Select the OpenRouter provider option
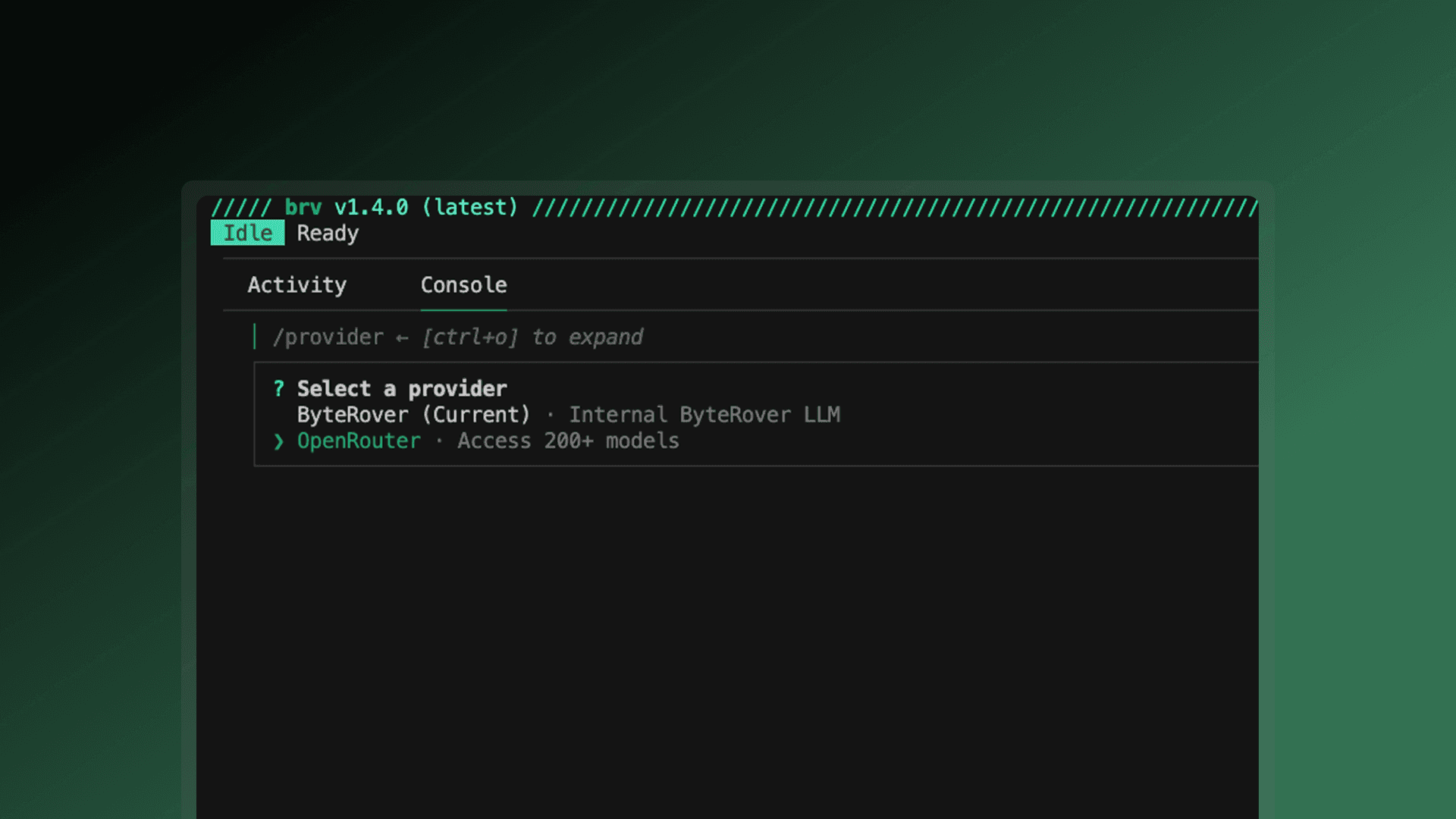 coord(358,441)
